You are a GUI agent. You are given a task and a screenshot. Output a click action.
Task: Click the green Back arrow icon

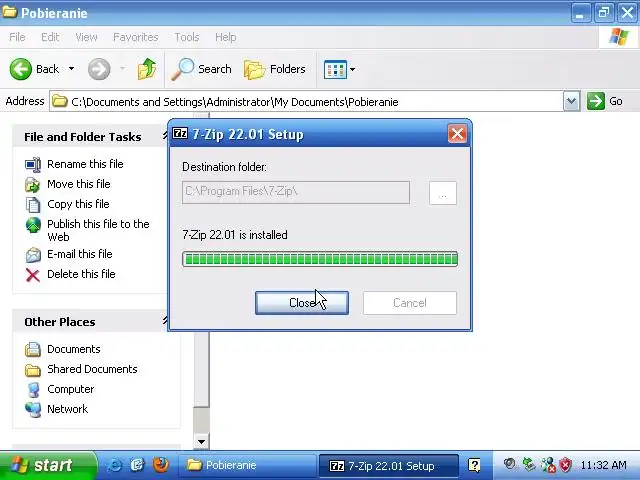point(20,69)
